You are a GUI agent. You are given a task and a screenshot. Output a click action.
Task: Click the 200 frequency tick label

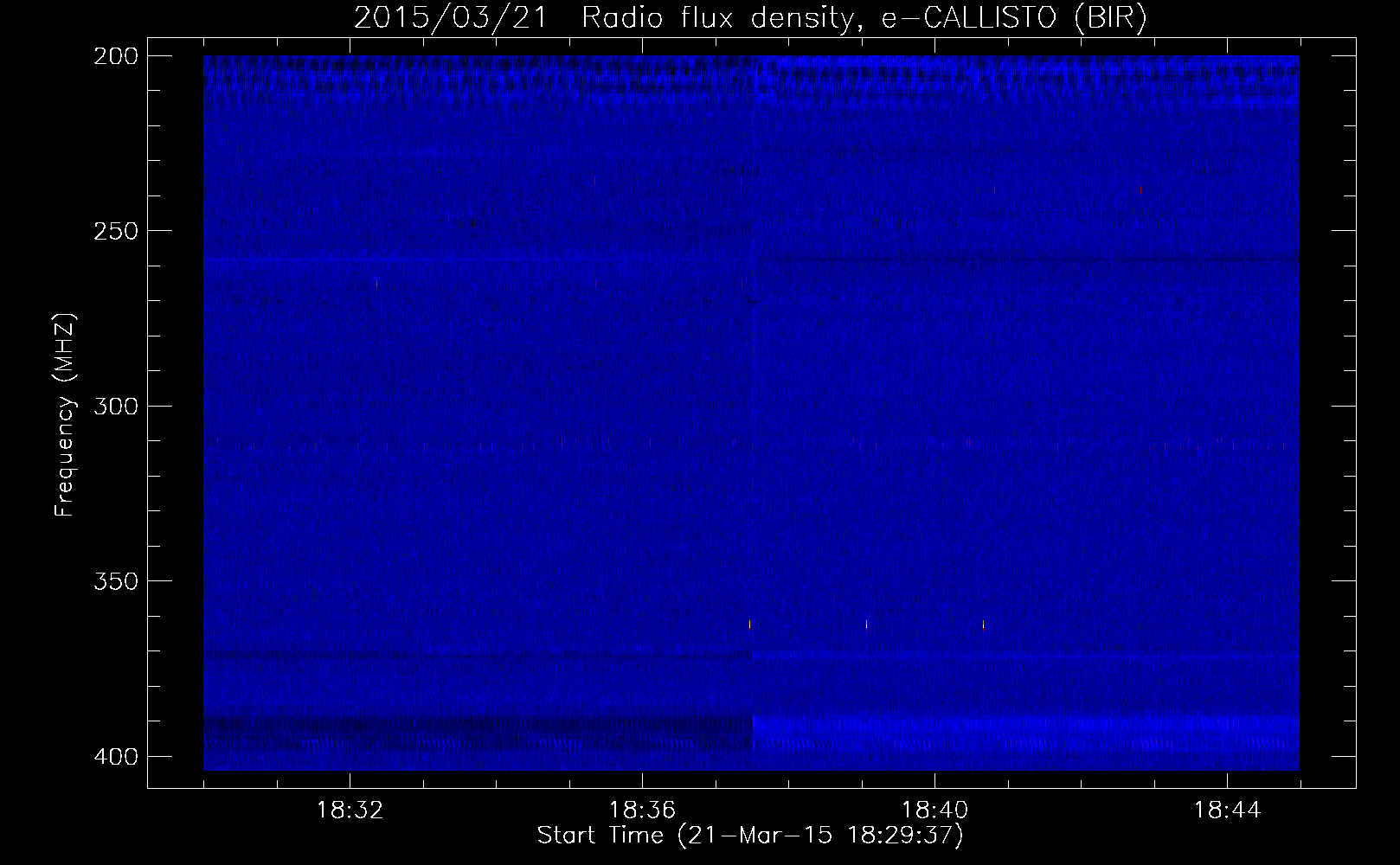[115, 55]
